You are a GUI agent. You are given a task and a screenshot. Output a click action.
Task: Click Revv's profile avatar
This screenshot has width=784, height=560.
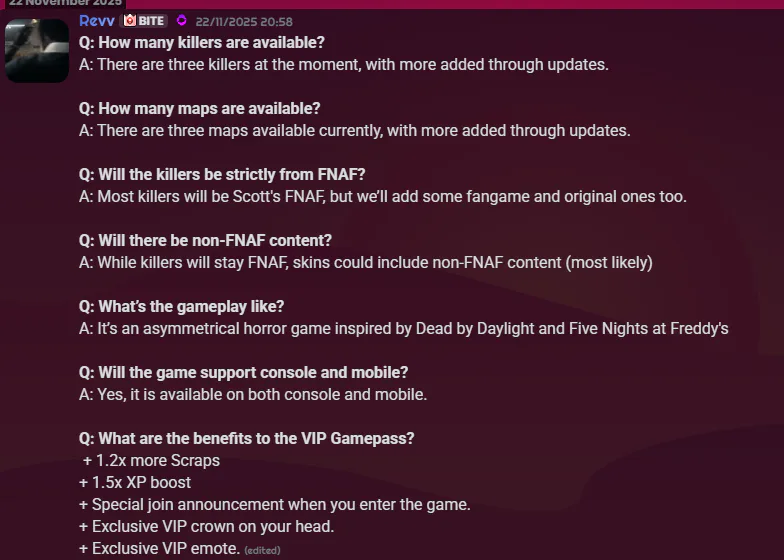(x=37, y=51)
